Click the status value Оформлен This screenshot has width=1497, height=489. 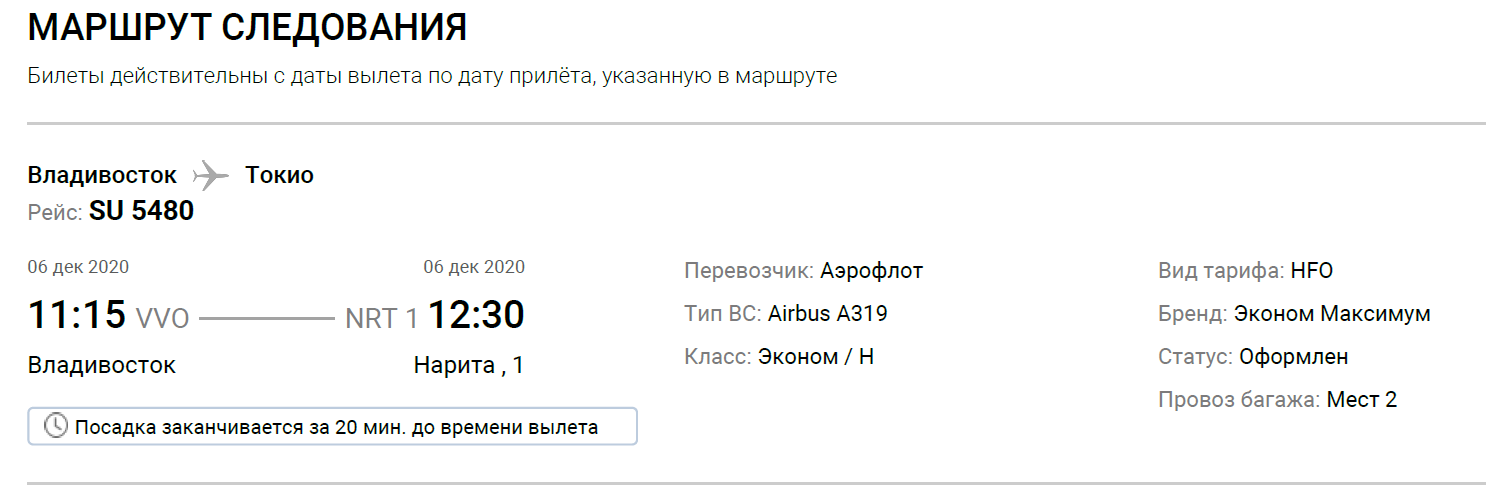1294,356
